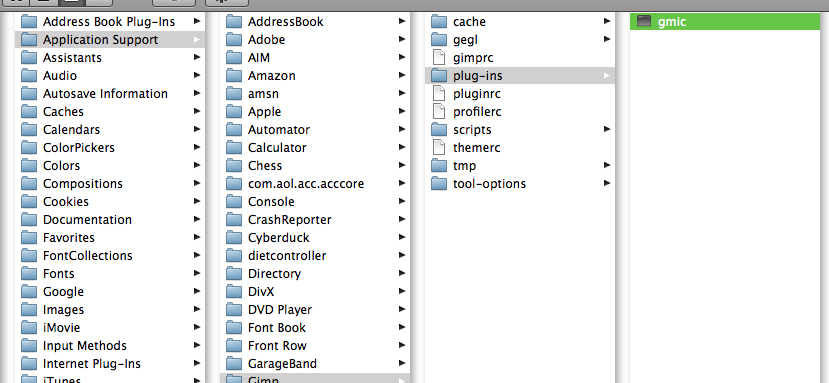Click the DivX folder icon
Image resolution: width=829 pixels, height=383 pixels.
[x=234, y=291]
